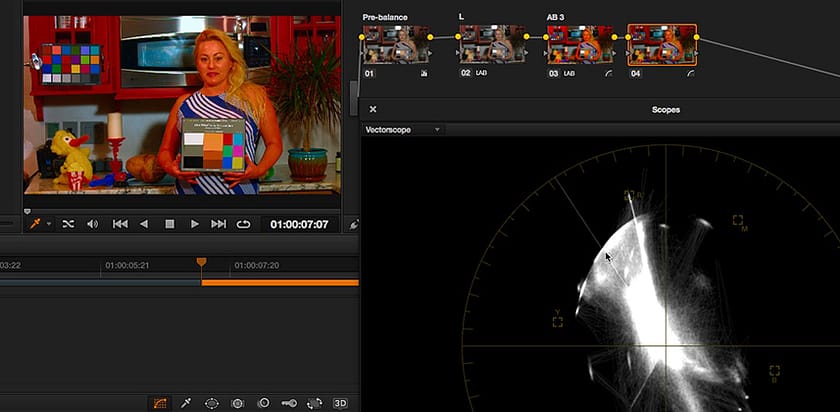Jump to the last frame button
Screen dimensions: 840x412
[x=219, y=224]
